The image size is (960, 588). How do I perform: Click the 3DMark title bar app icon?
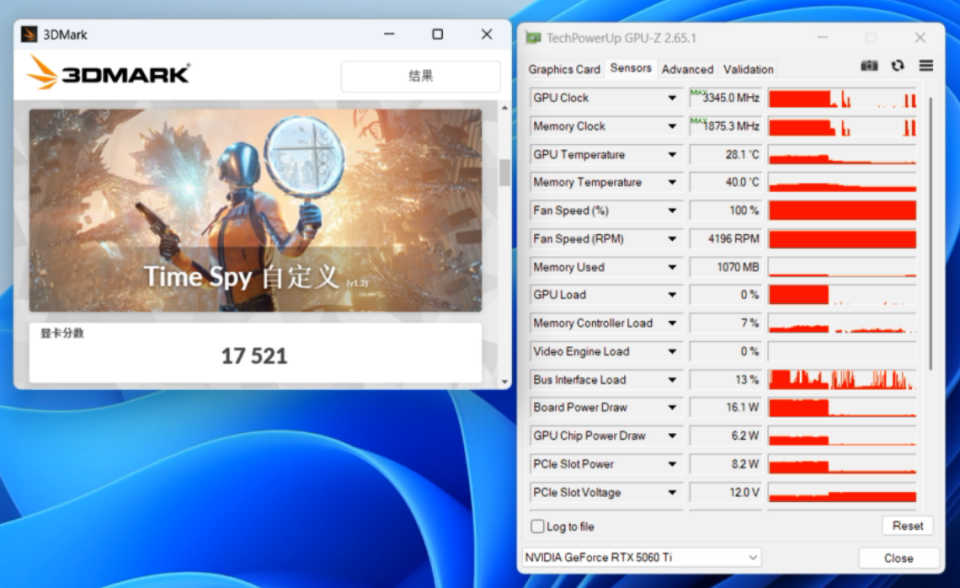click(x=29, y=34)
